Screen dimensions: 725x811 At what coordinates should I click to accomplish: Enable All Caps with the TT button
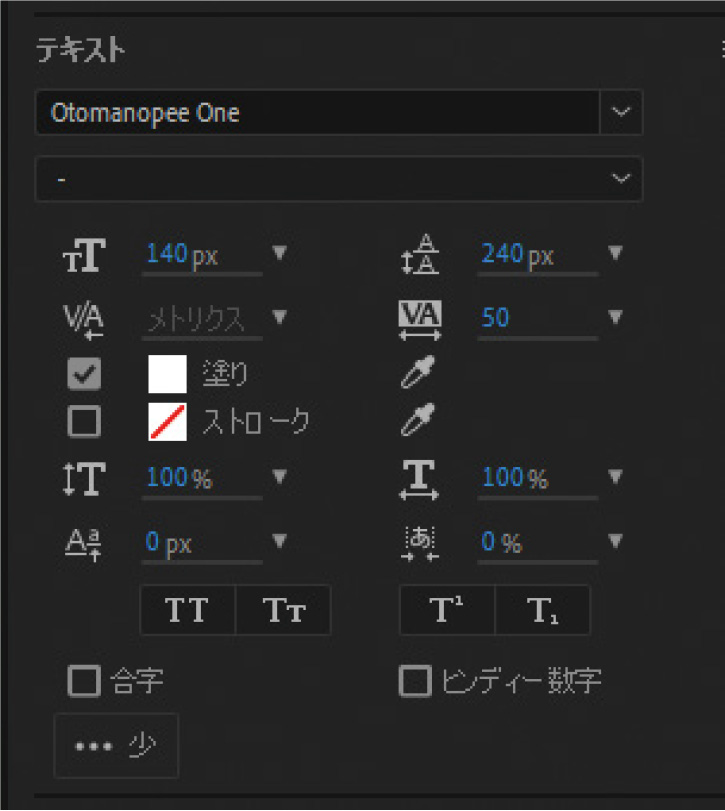pyautogui.click(x=187, y=611)
